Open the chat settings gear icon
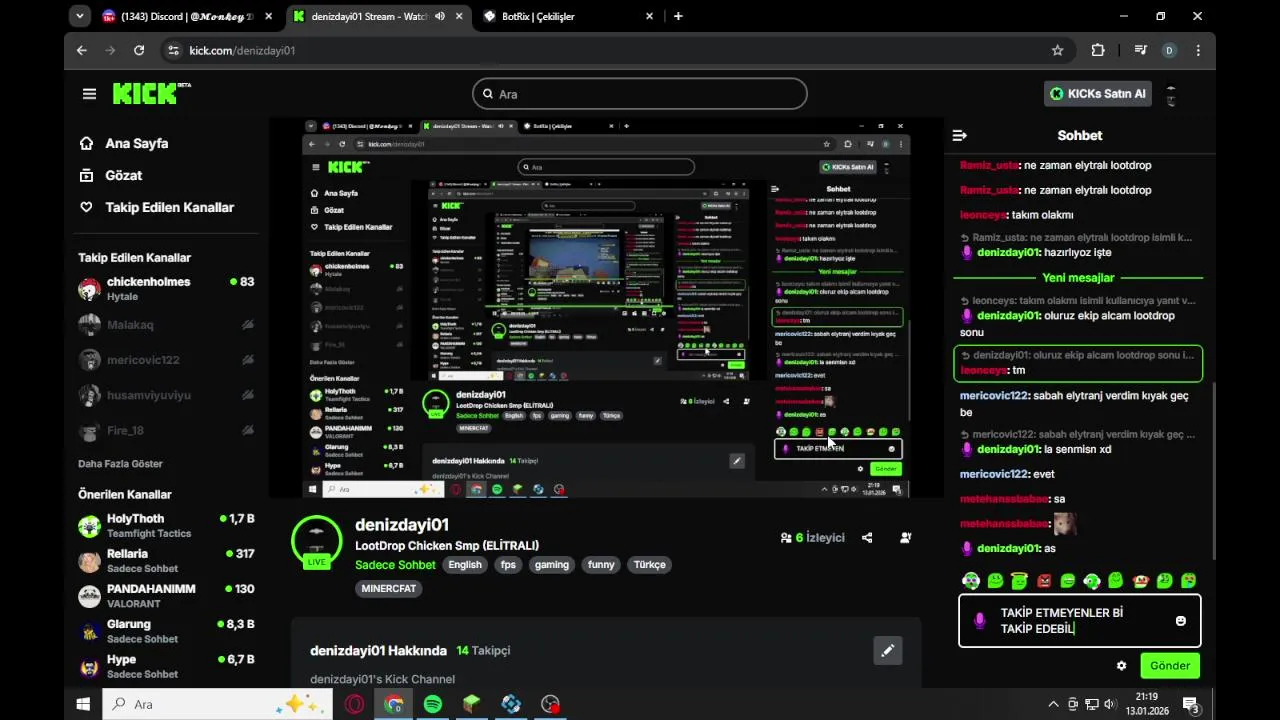 (1121, 665)
